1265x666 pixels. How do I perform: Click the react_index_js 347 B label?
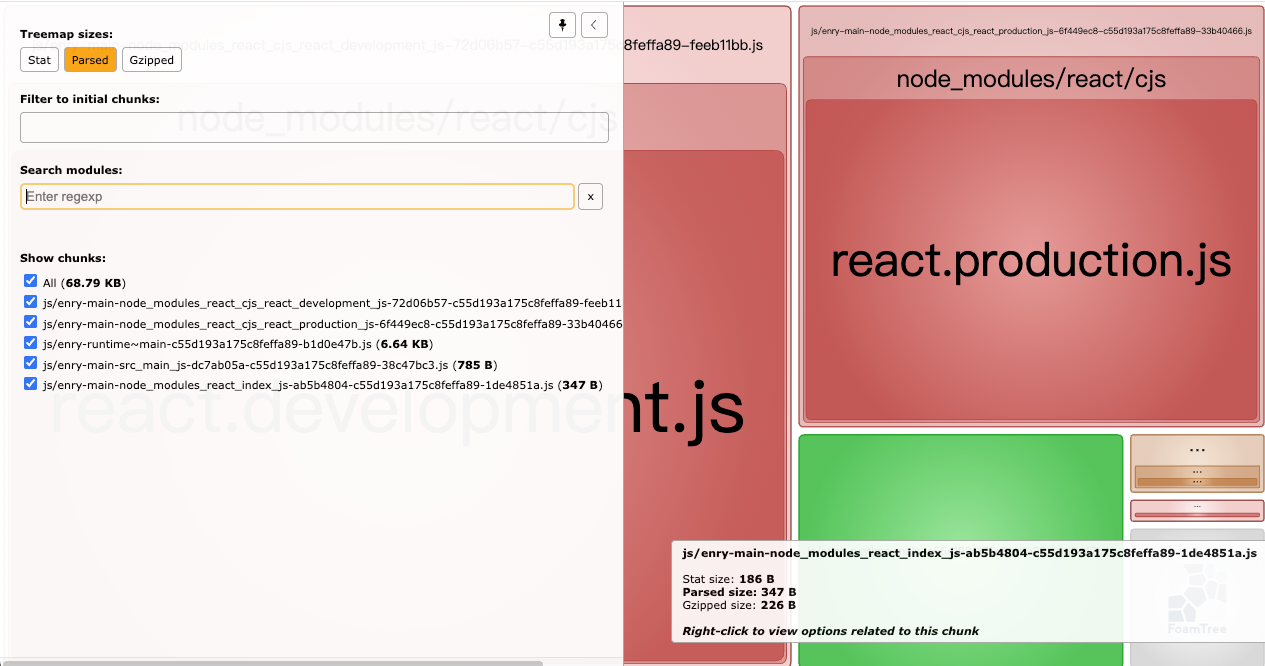(x=322, y=384)
